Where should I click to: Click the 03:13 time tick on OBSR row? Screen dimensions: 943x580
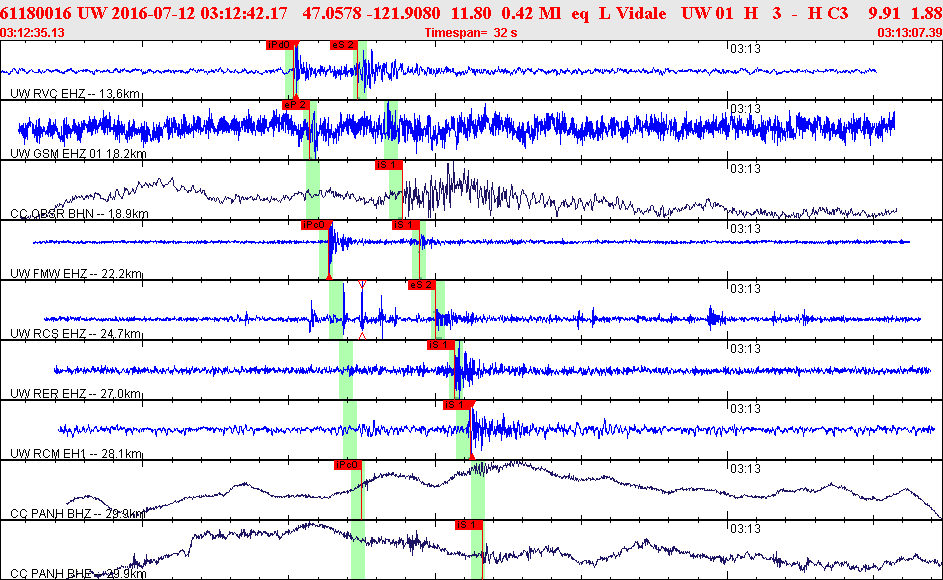pyautogui.click(x=745, y=169)
